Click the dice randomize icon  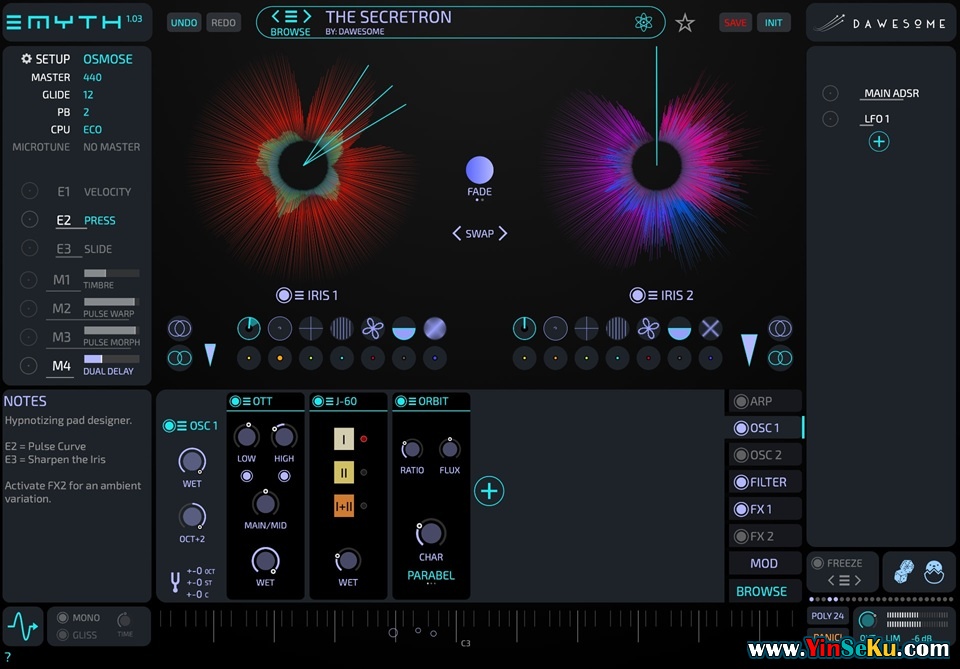pos(903,571)
